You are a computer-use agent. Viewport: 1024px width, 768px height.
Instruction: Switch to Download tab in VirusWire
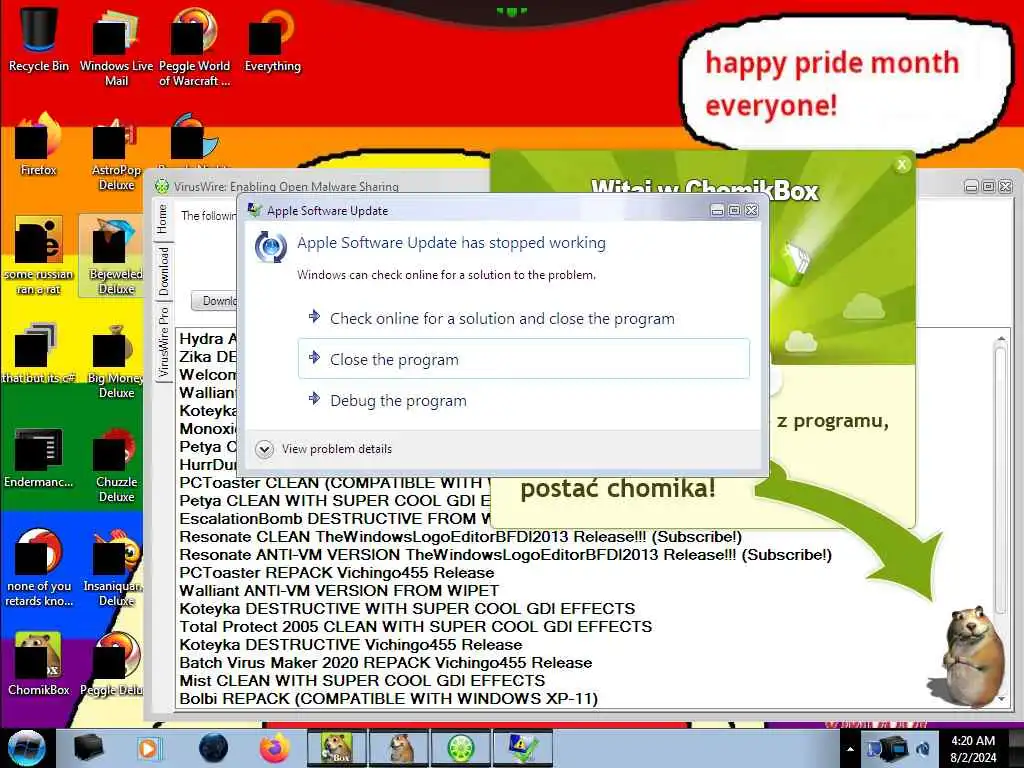click(163, 271)
